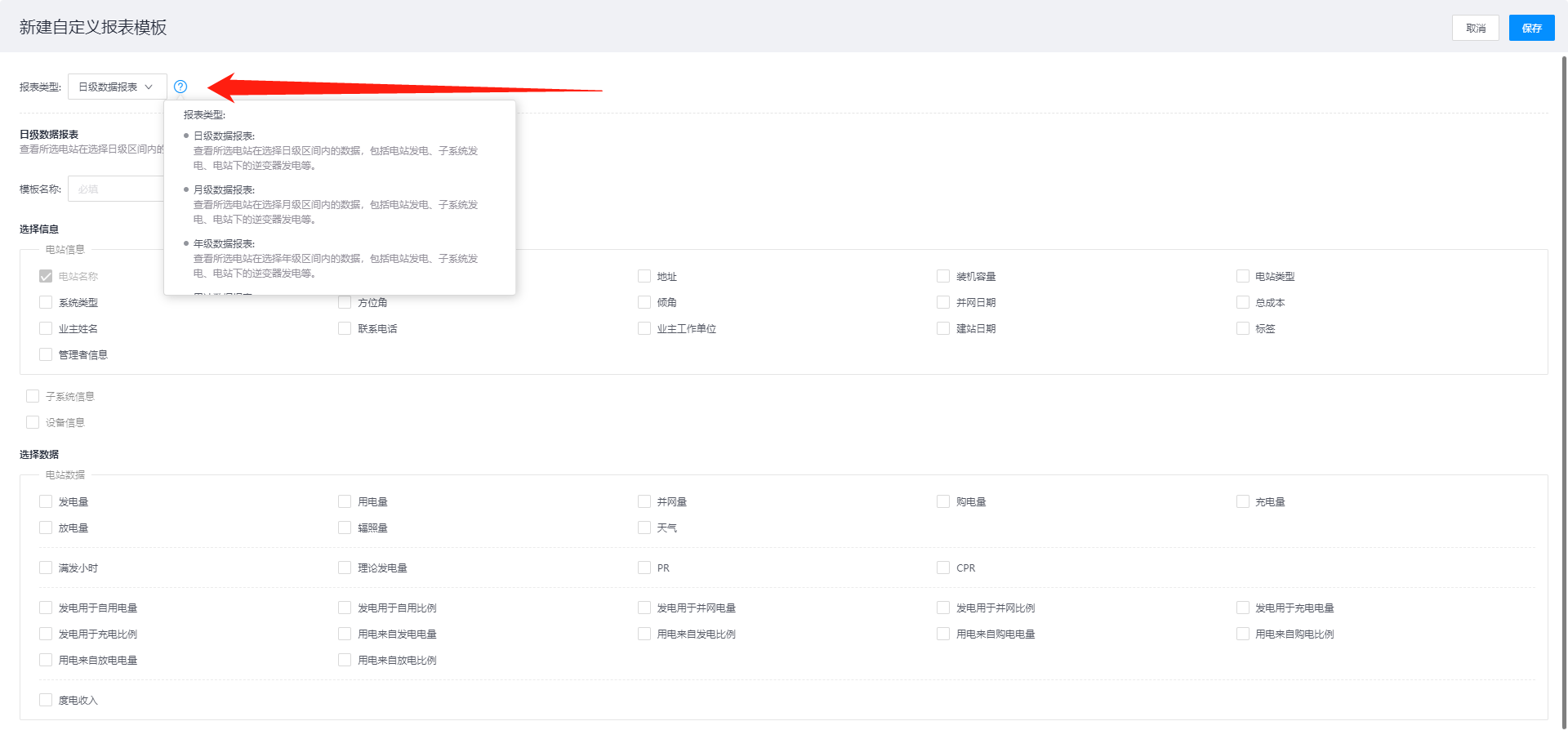
Task: Toggle the 设备信息 checkbox
Action: point(33,423)
